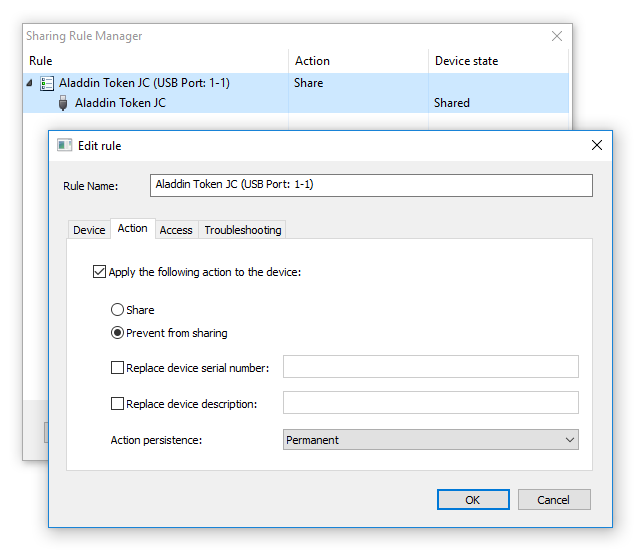
Task: Go to the Troubleshooting tab
Action: point(243,230)
